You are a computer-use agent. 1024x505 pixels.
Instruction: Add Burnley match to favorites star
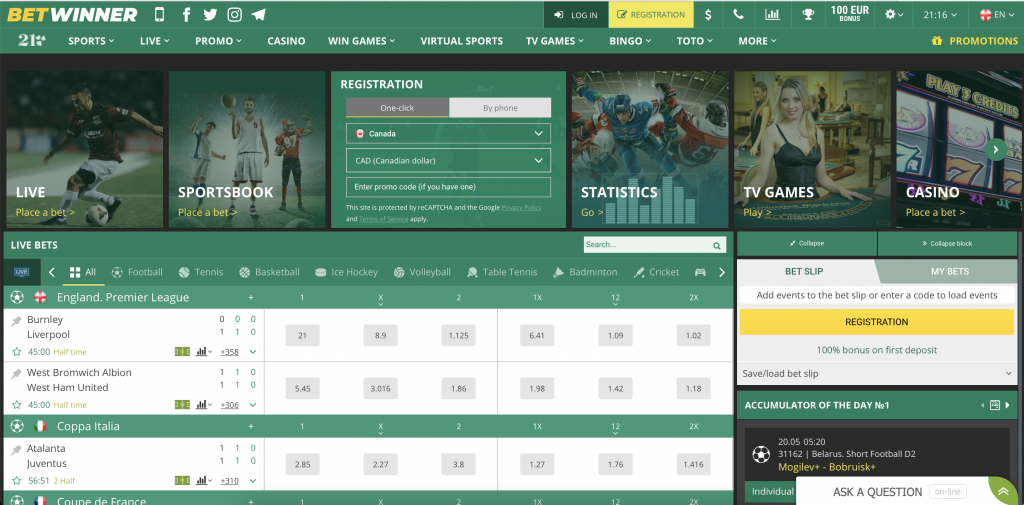pyautogui.click(x=17, y=351)
